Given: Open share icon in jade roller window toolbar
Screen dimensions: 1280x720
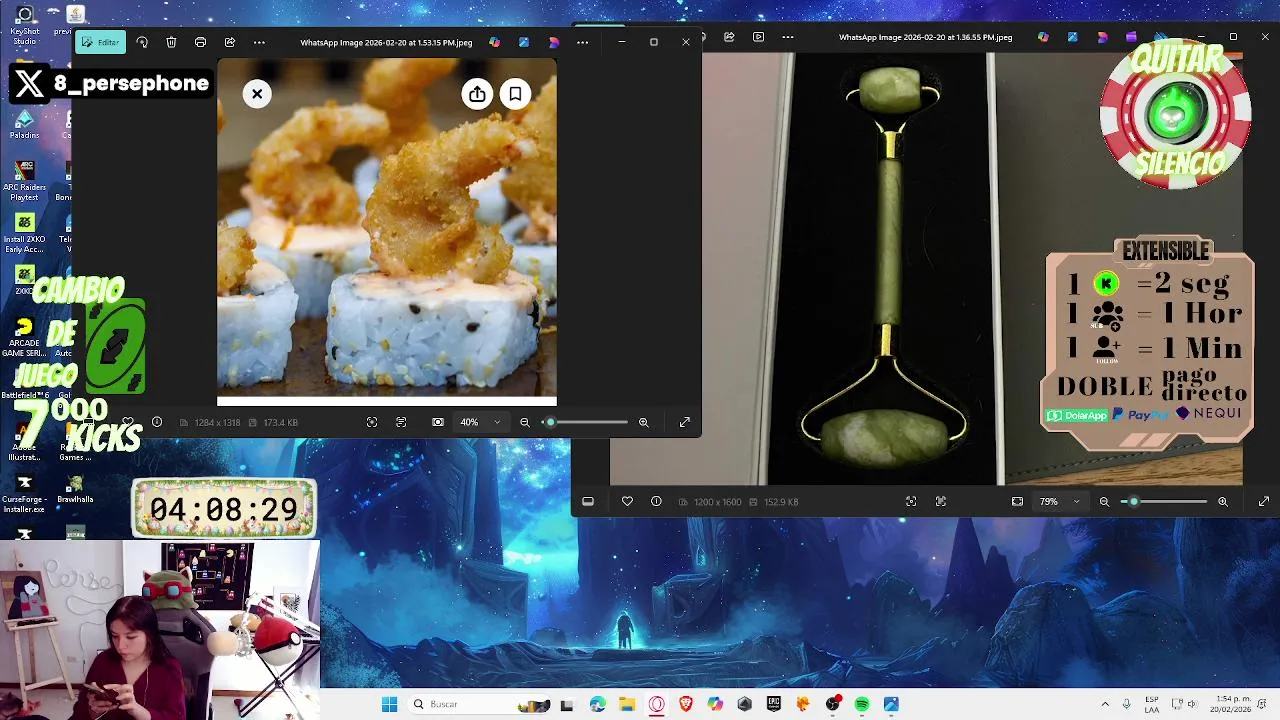Looking at the screenshot, I should pos(729,37).
